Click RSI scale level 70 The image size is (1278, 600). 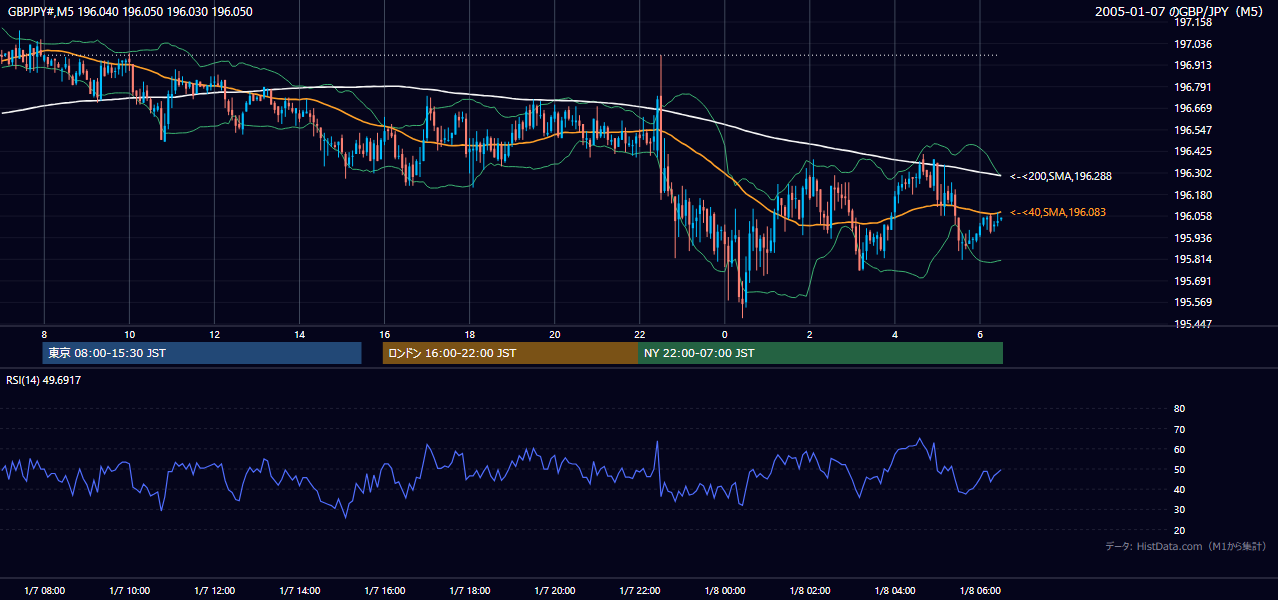(x=1179, y=429)
